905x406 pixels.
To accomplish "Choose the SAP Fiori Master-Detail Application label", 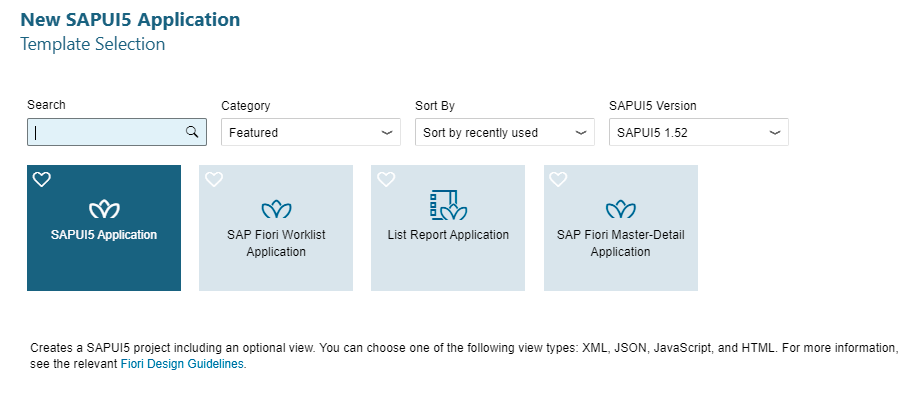I will click(x=620, y=243).
